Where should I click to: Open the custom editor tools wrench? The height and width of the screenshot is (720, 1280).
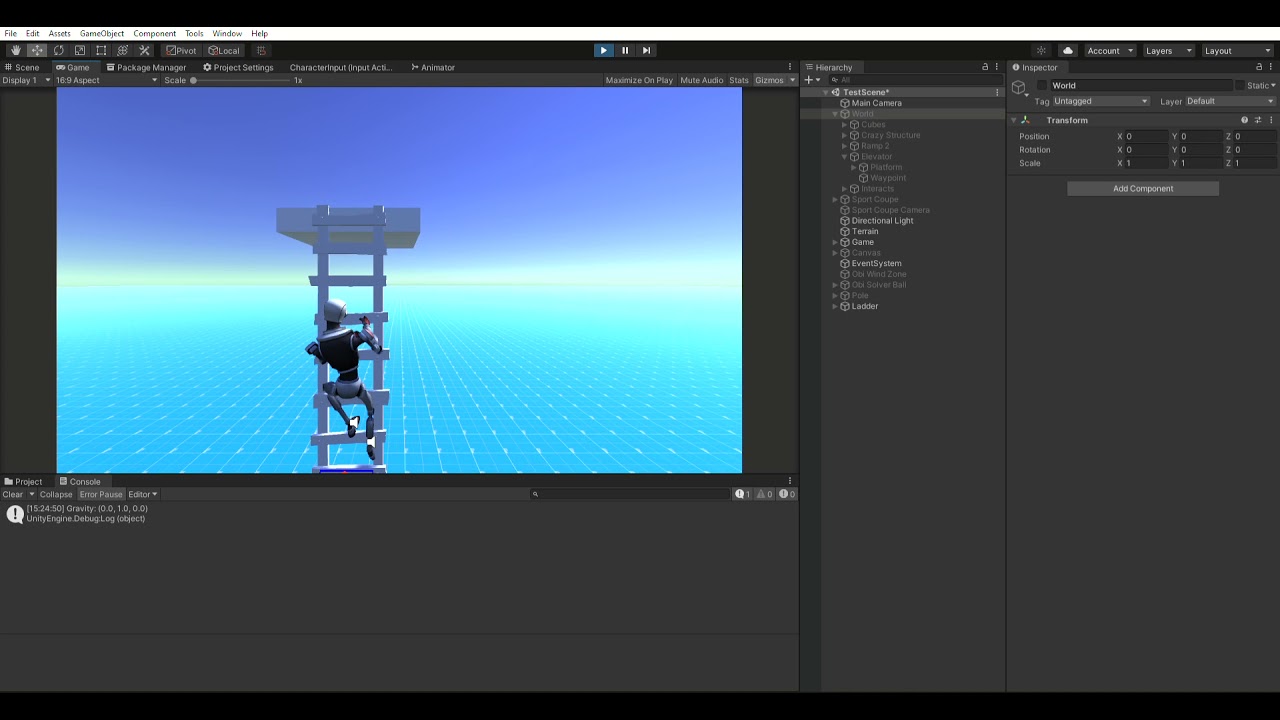(x=144, y=50)
